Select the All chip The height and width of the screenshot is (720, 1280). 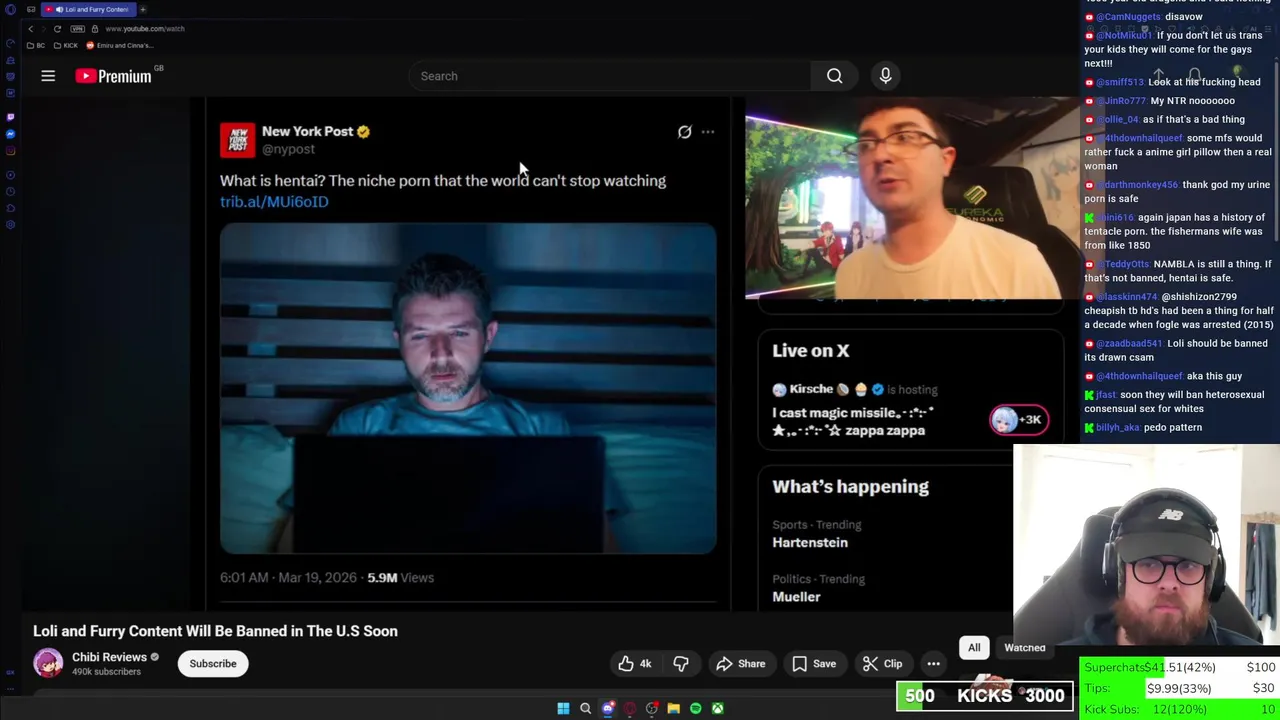point(974,648)
